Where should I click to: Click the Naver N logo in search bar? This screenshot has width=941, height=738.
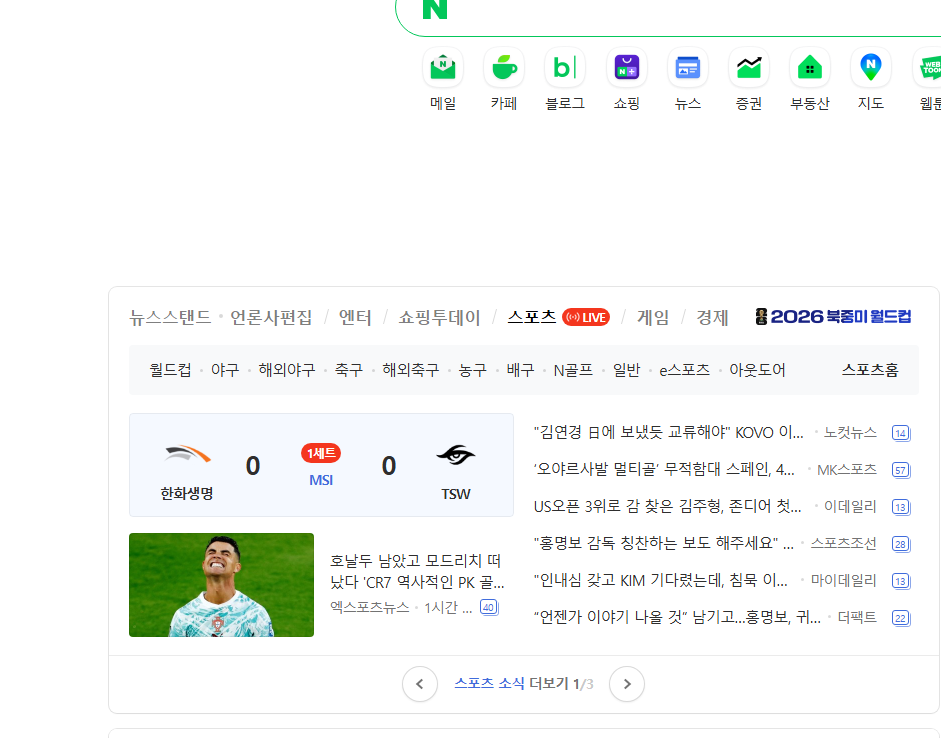(x=435, y=9)
